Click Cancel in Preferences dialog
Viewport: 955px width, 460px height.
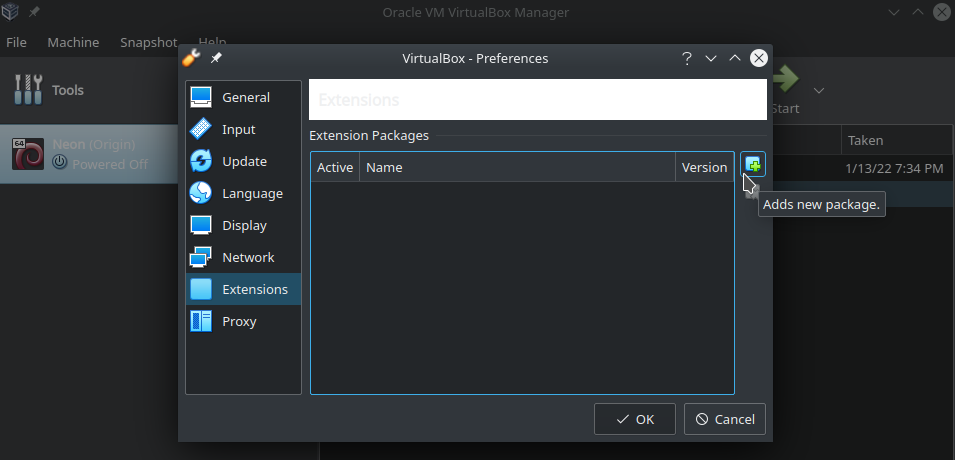pyautogui.click(x=725, y=419)
